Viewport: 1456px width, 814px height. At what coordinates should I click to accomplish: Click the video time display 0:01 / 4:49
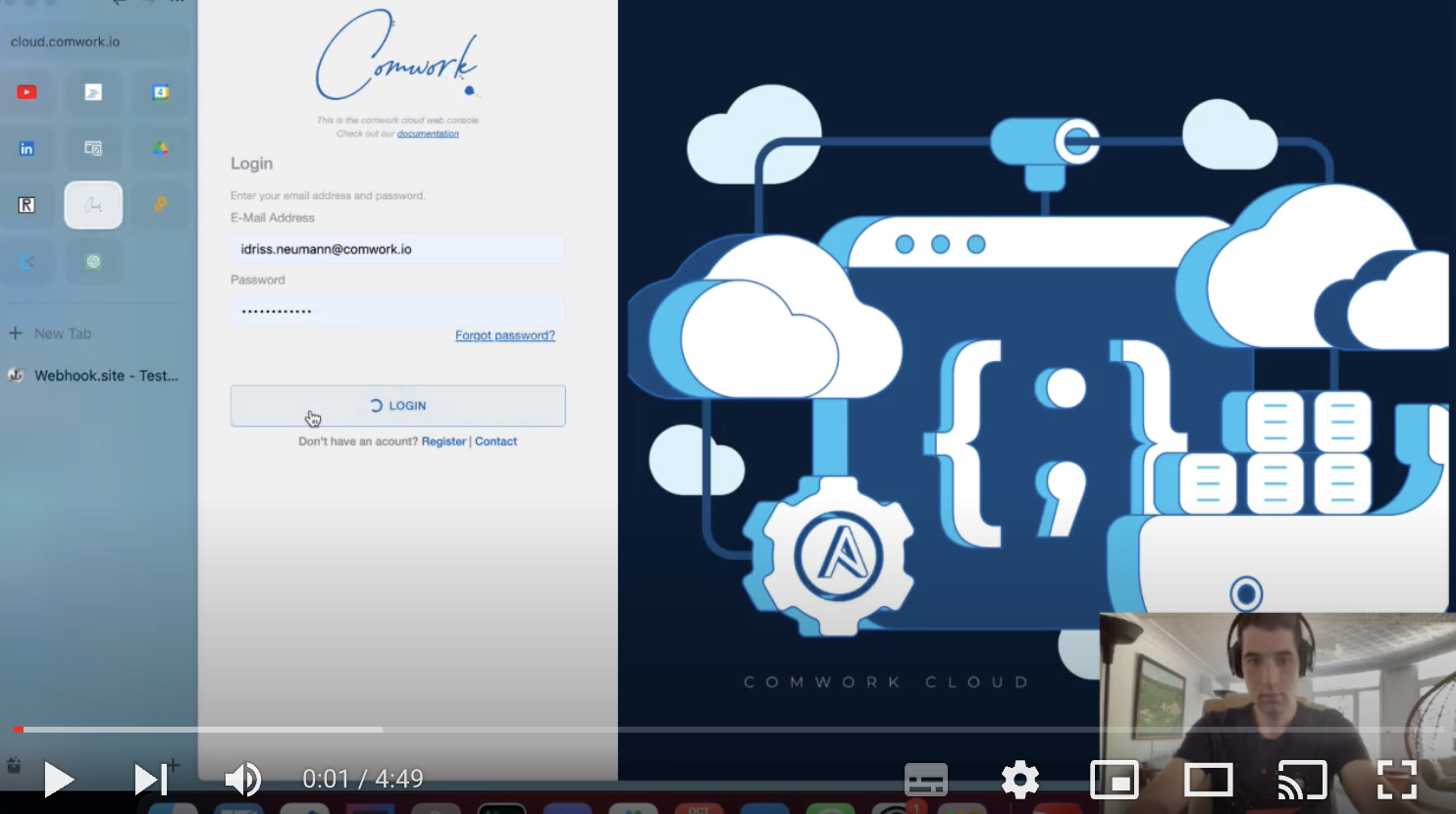[x=363, y=779]
